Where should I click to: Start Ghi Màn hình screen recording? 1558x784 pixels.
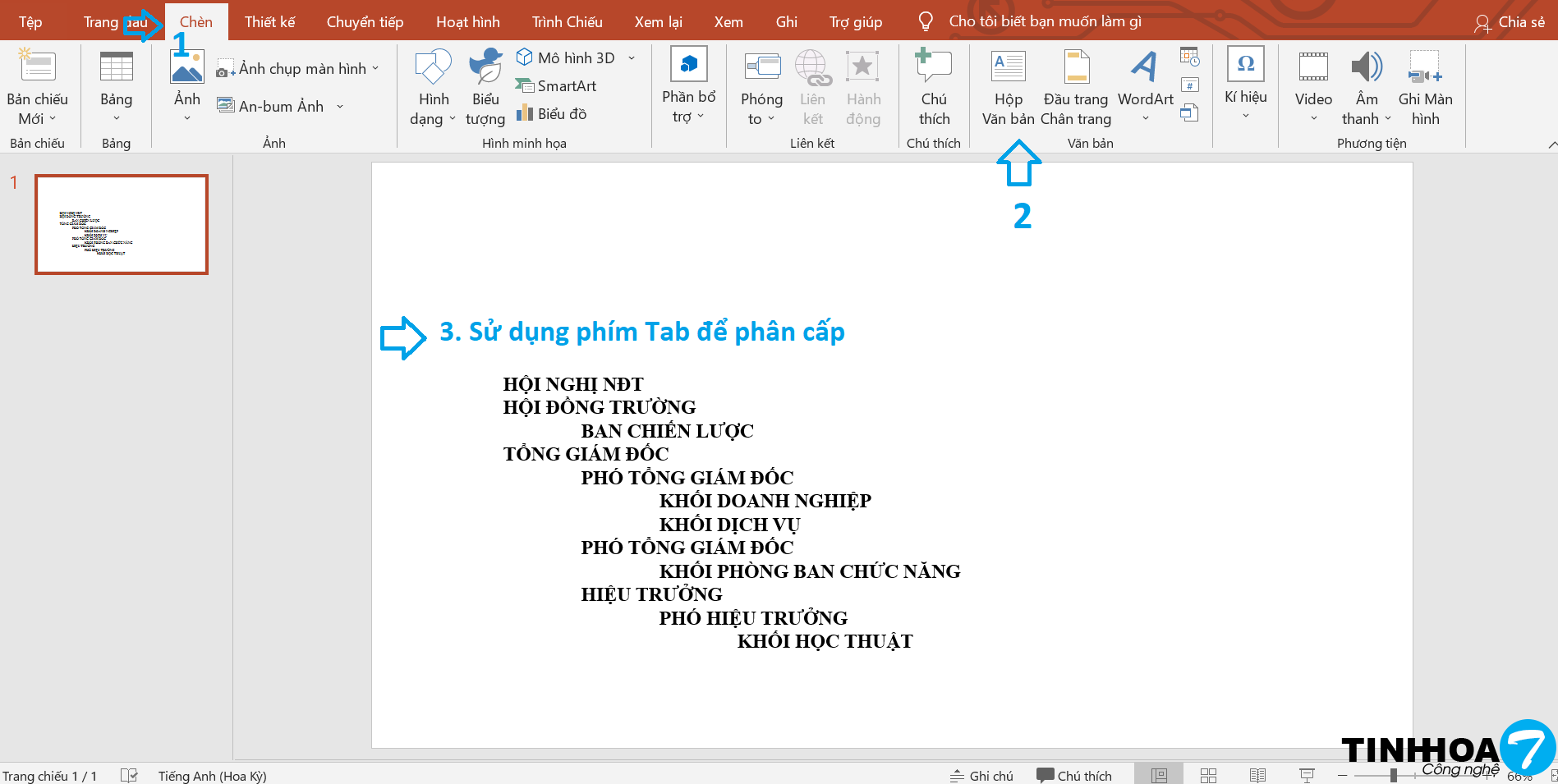coord(1425,87)
